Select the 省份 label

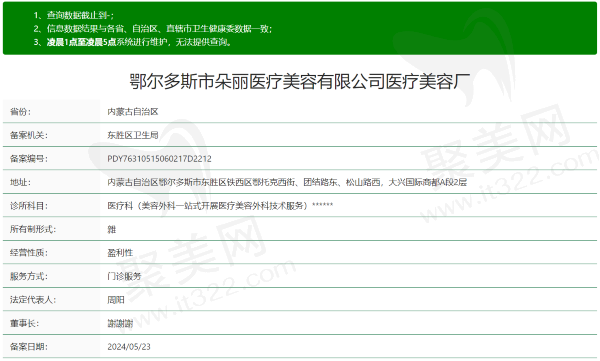click(20, 112)
